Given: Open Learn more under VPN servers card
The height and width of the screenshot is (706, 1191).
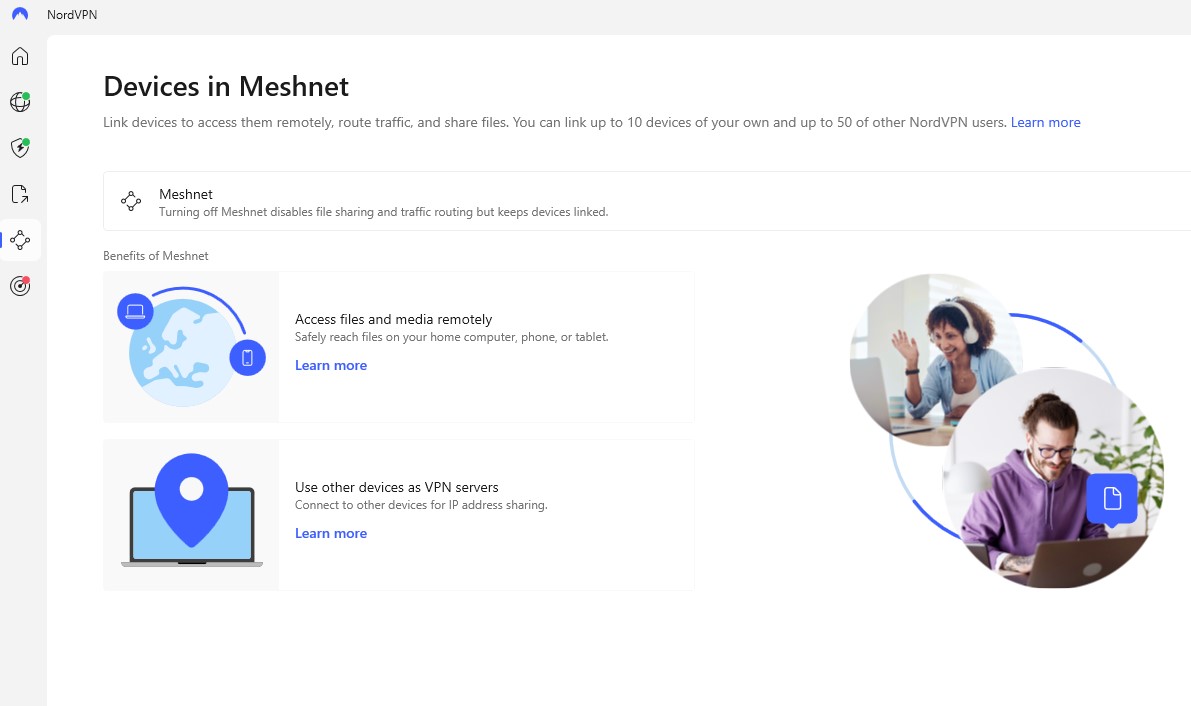Looking at the screenshot, I should 331,533.
